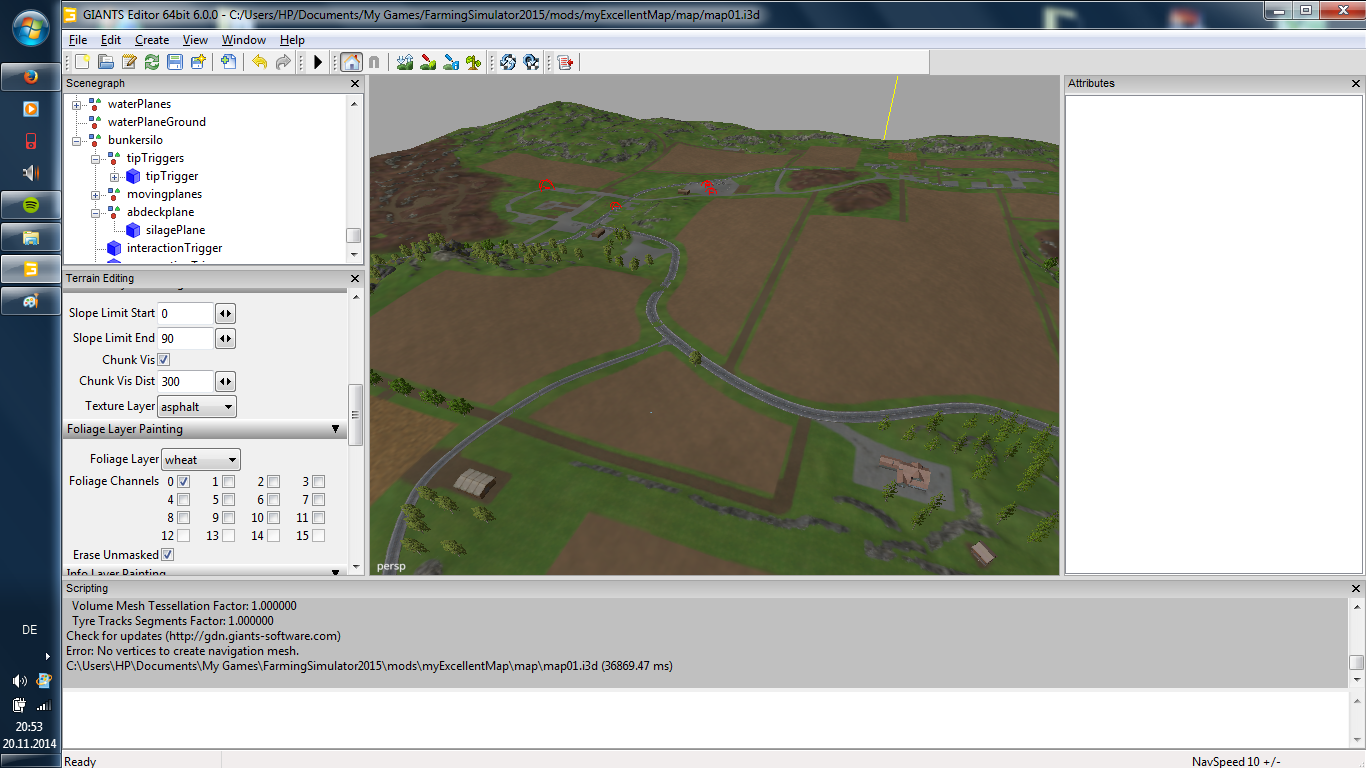Open Firefox from the Windows taskbar
This screenshot has width=1366, height=768.
30,76
